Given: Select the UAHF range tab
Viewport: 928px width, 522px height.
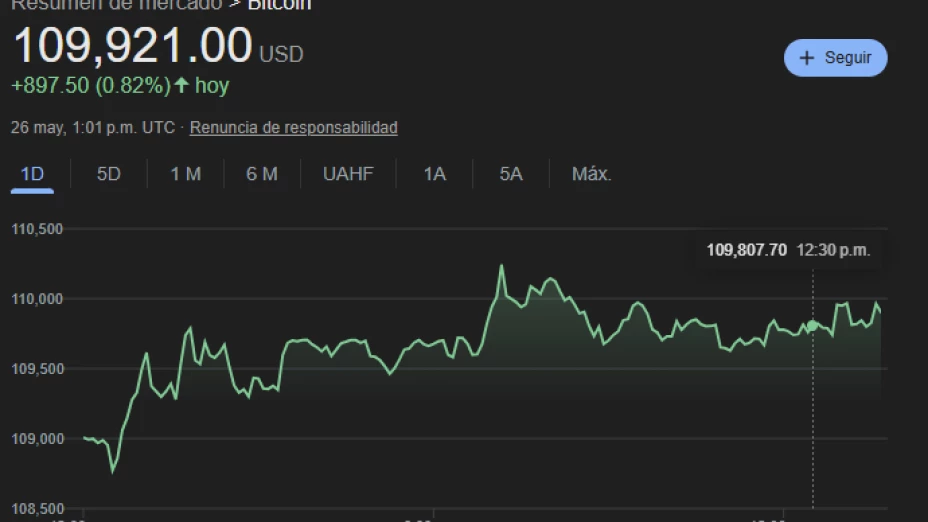Looking at the screenshot, I should pyautogui.click(x=348, y=174).
